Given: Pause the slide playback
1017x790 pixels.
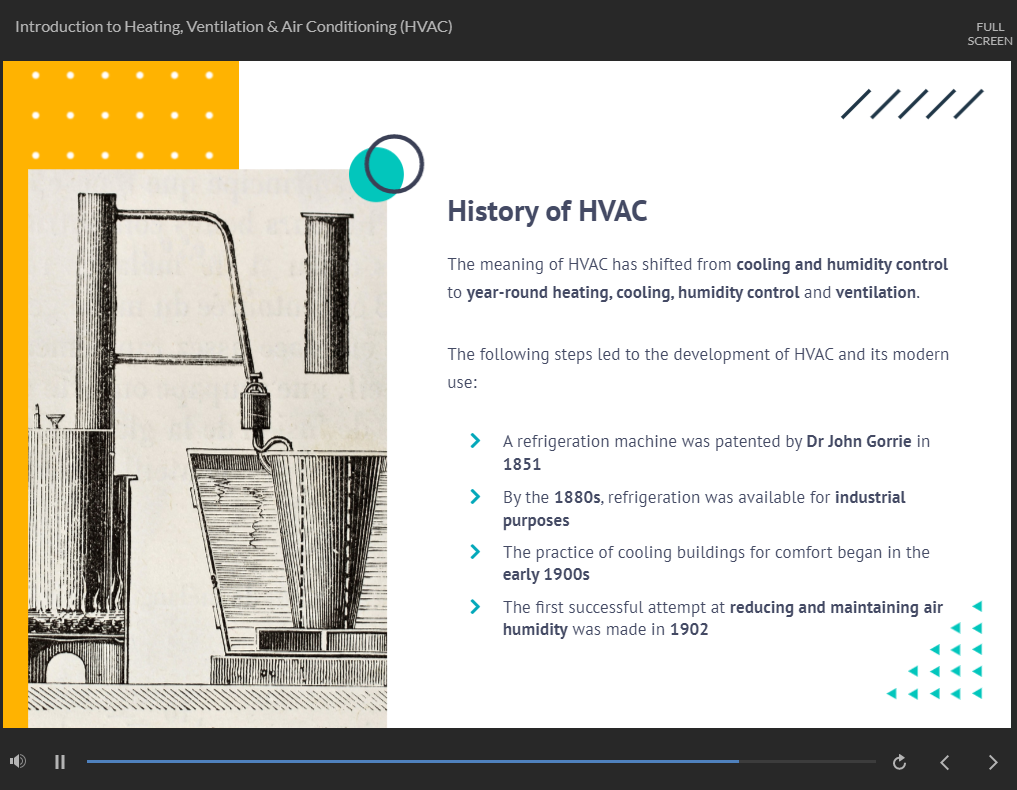Looking at the screenshot, I should pos(60,762).
